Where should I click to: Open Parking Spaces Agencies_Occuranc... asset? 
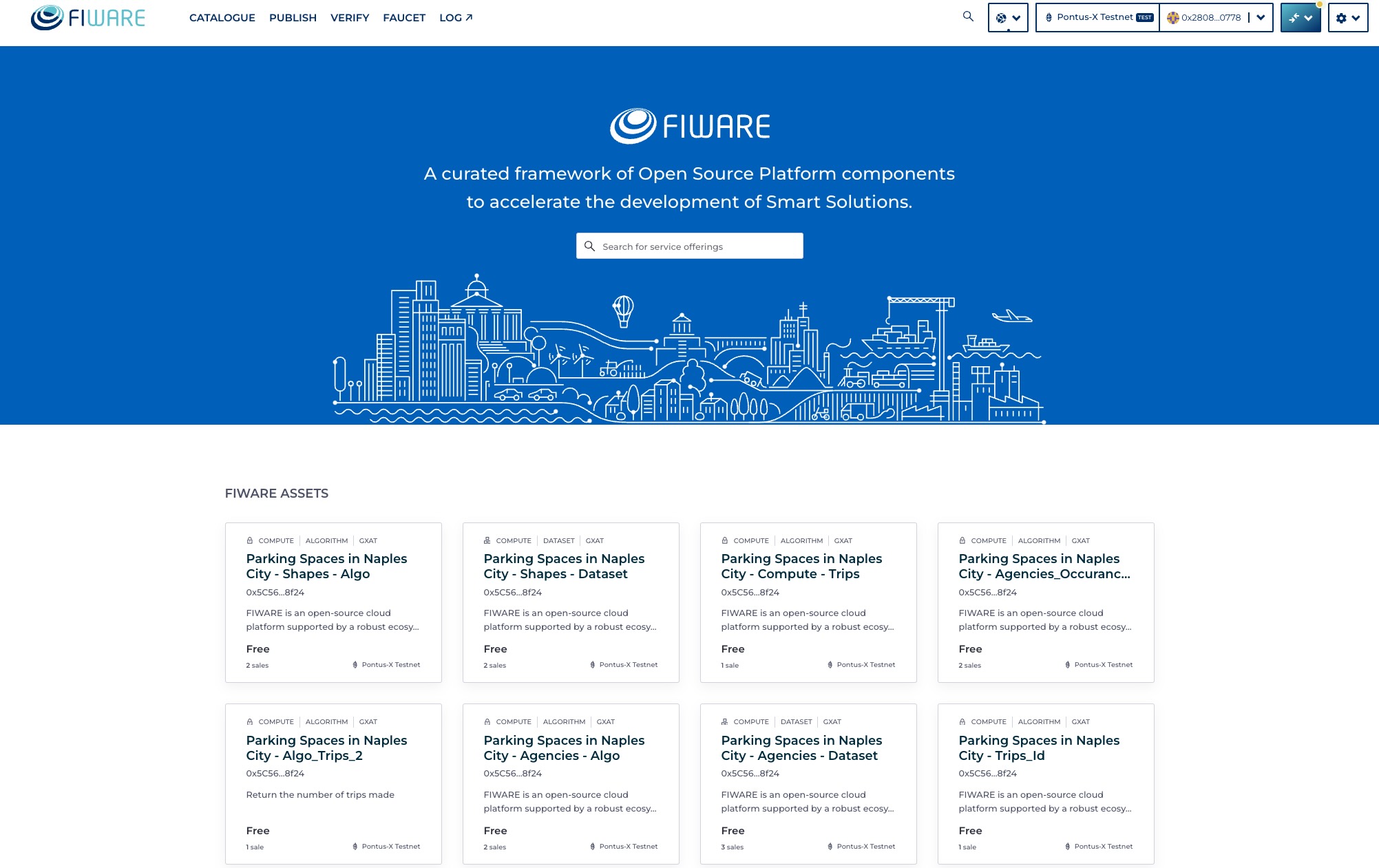tap(1046, 602)
